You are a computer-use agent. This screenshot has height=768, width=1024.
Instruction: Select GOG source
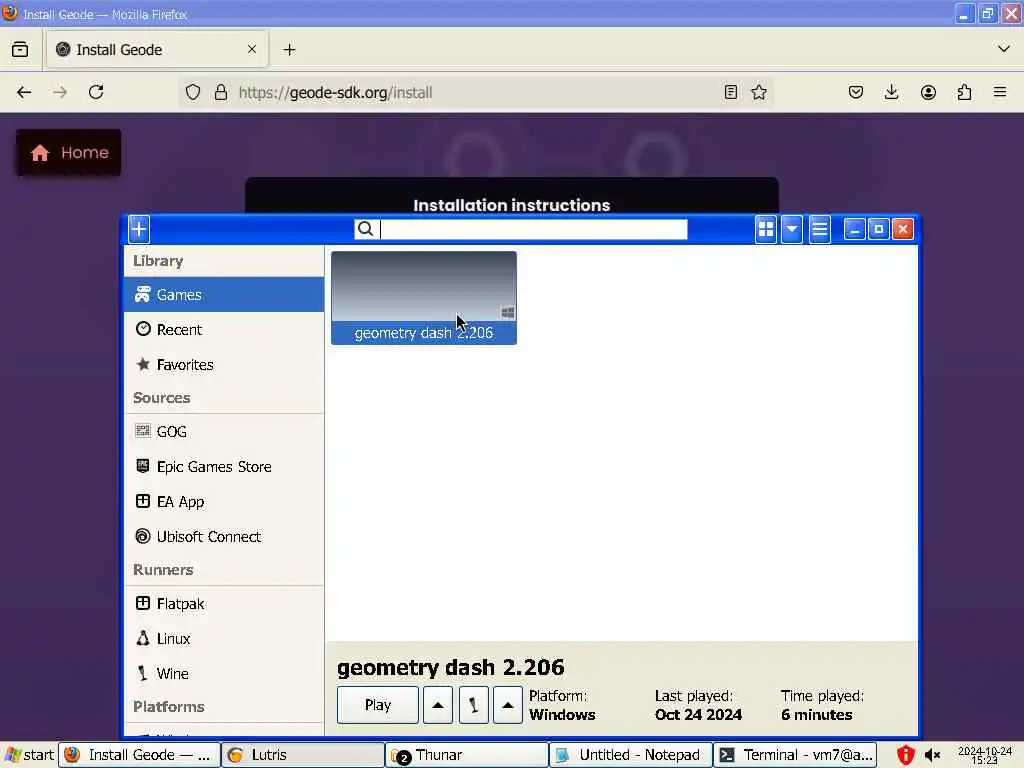click(x=223, y=432)
